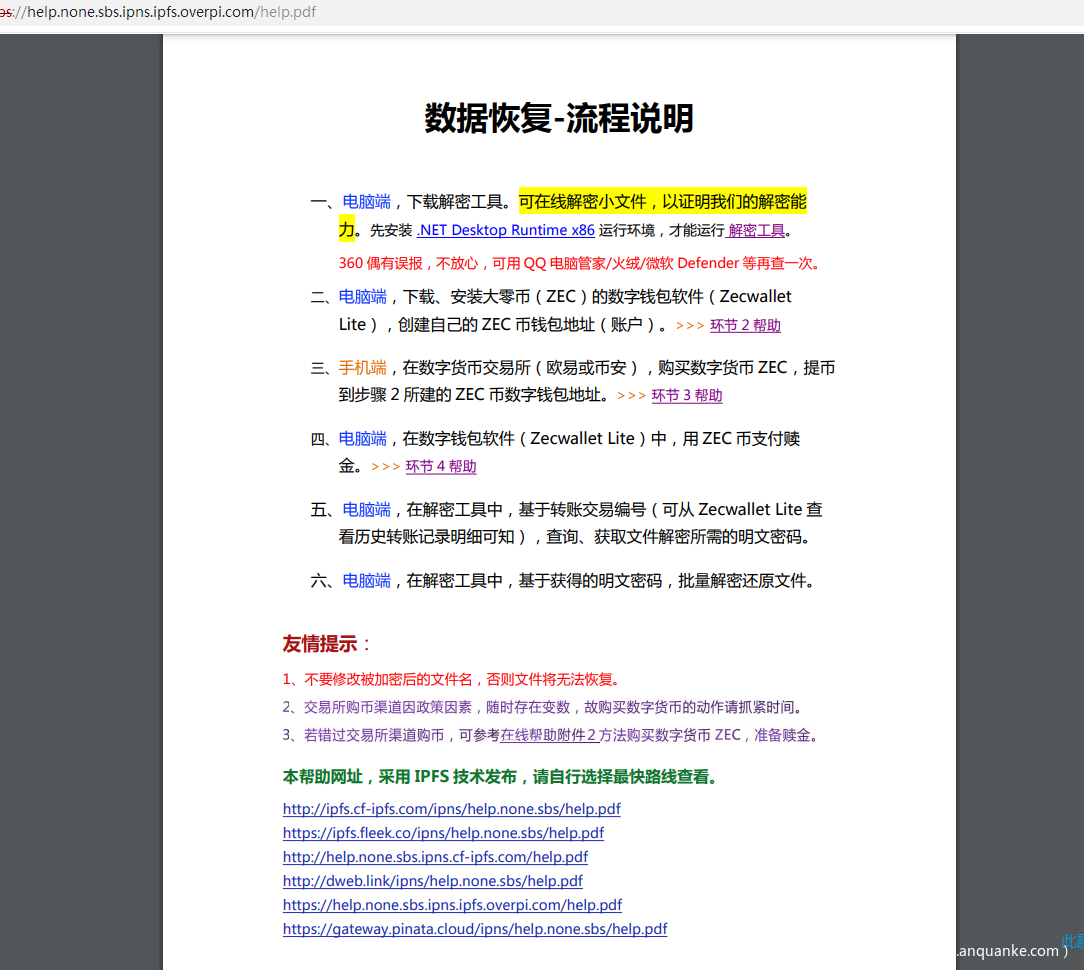Image resolution: width=1084 pixels, height=970 pixels.
Task: Click the red tip about not renaming files
Action: point(458,680)
